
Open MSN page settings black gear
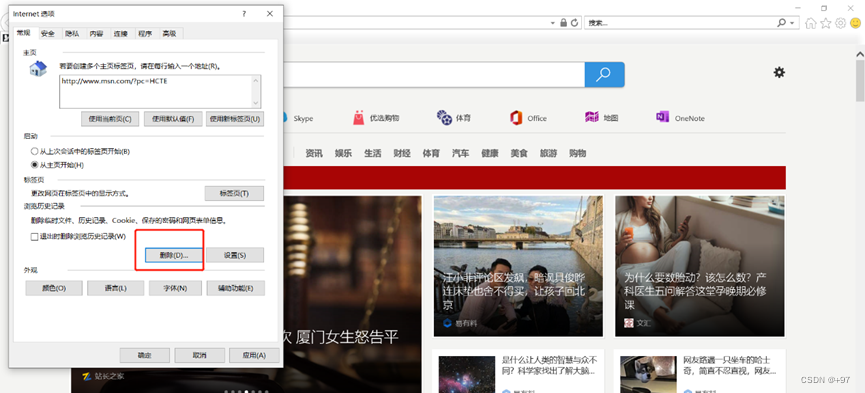tap(779, 72)
